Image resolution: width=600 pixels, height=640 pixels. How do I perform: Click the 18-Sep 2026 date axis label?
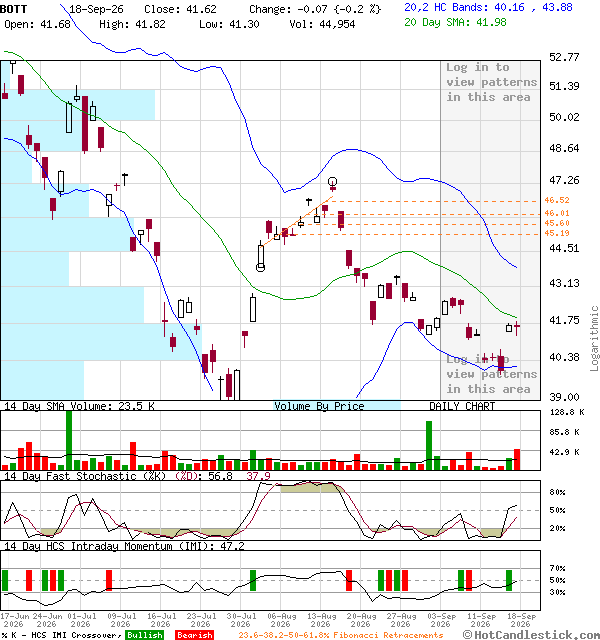[x=521, y=620]
